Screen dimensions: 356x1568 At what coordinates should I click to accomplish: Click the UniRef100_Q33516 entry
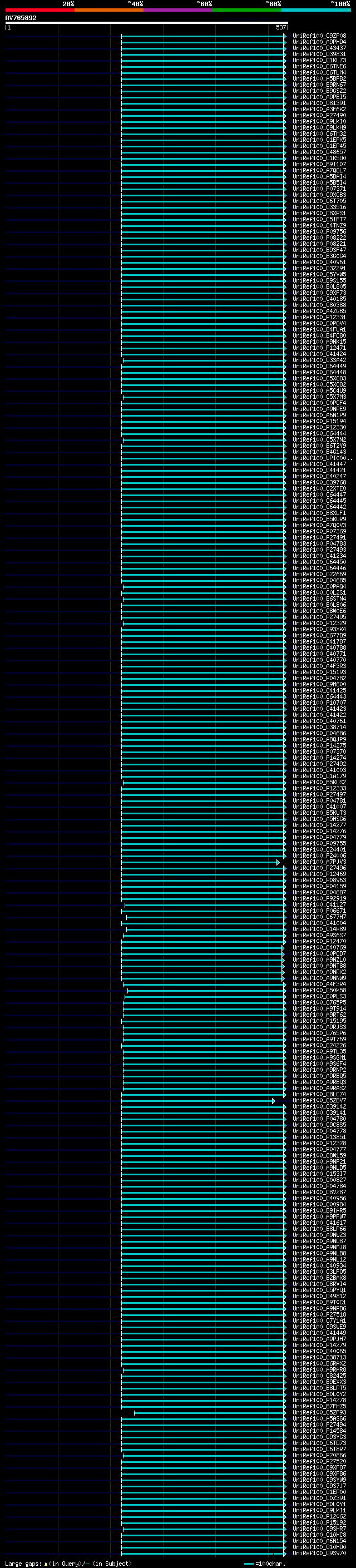tap(319, 207)
